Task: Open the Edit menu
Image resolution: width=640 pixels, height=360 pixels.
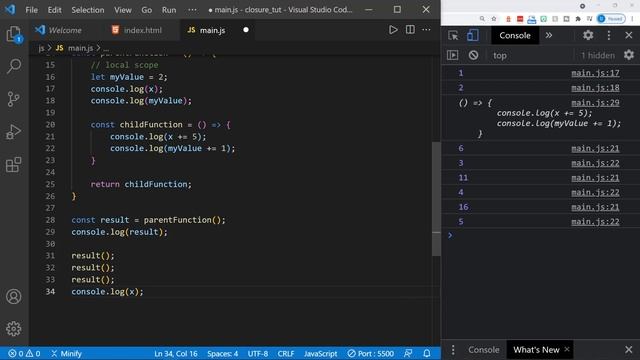Action: (x=54, y=10)
